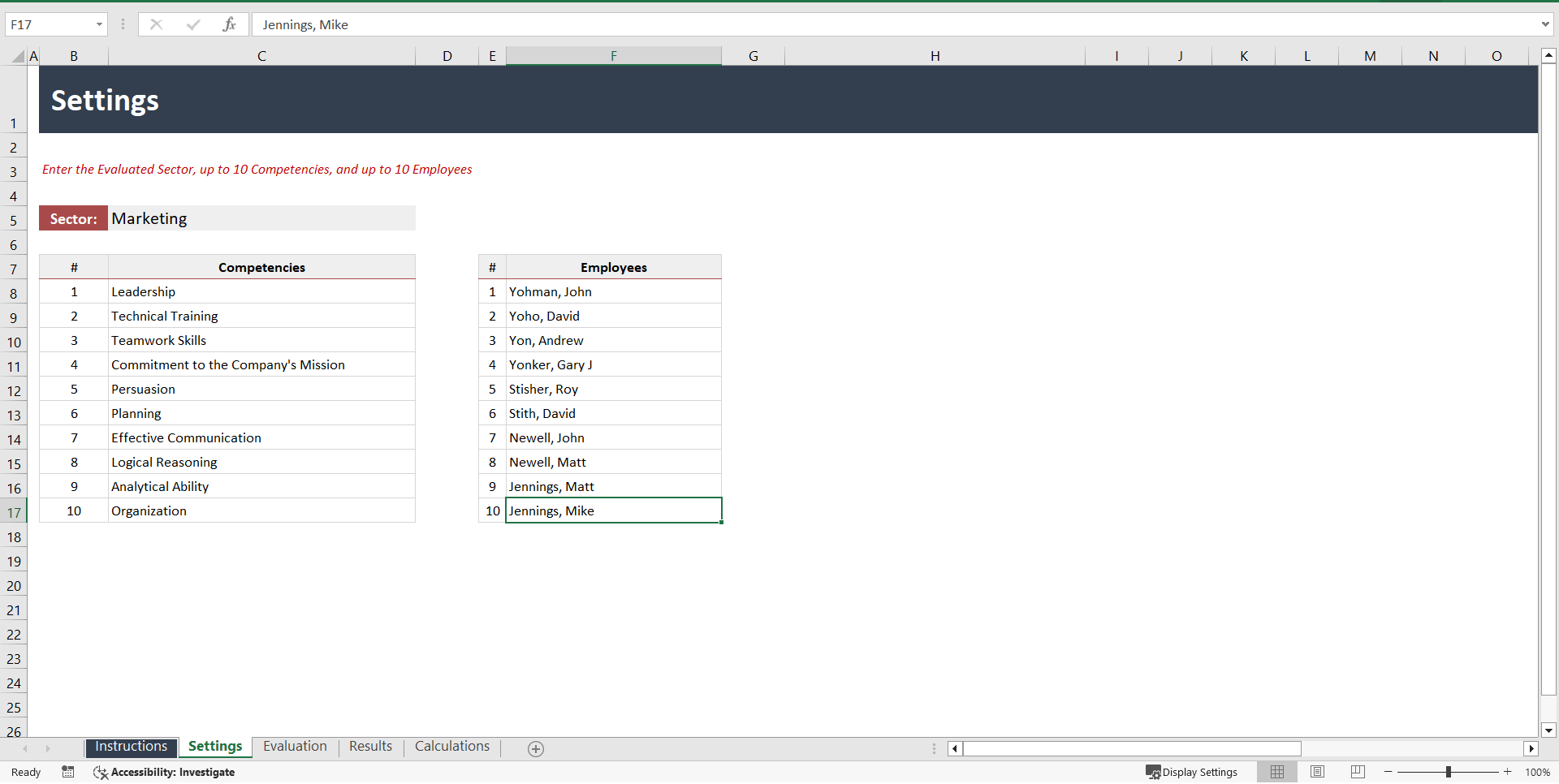The width and height of the screenshot is (1559, 784).
Task: Select row 5 header
Action: pyautogui.click(x=14, y=220)
